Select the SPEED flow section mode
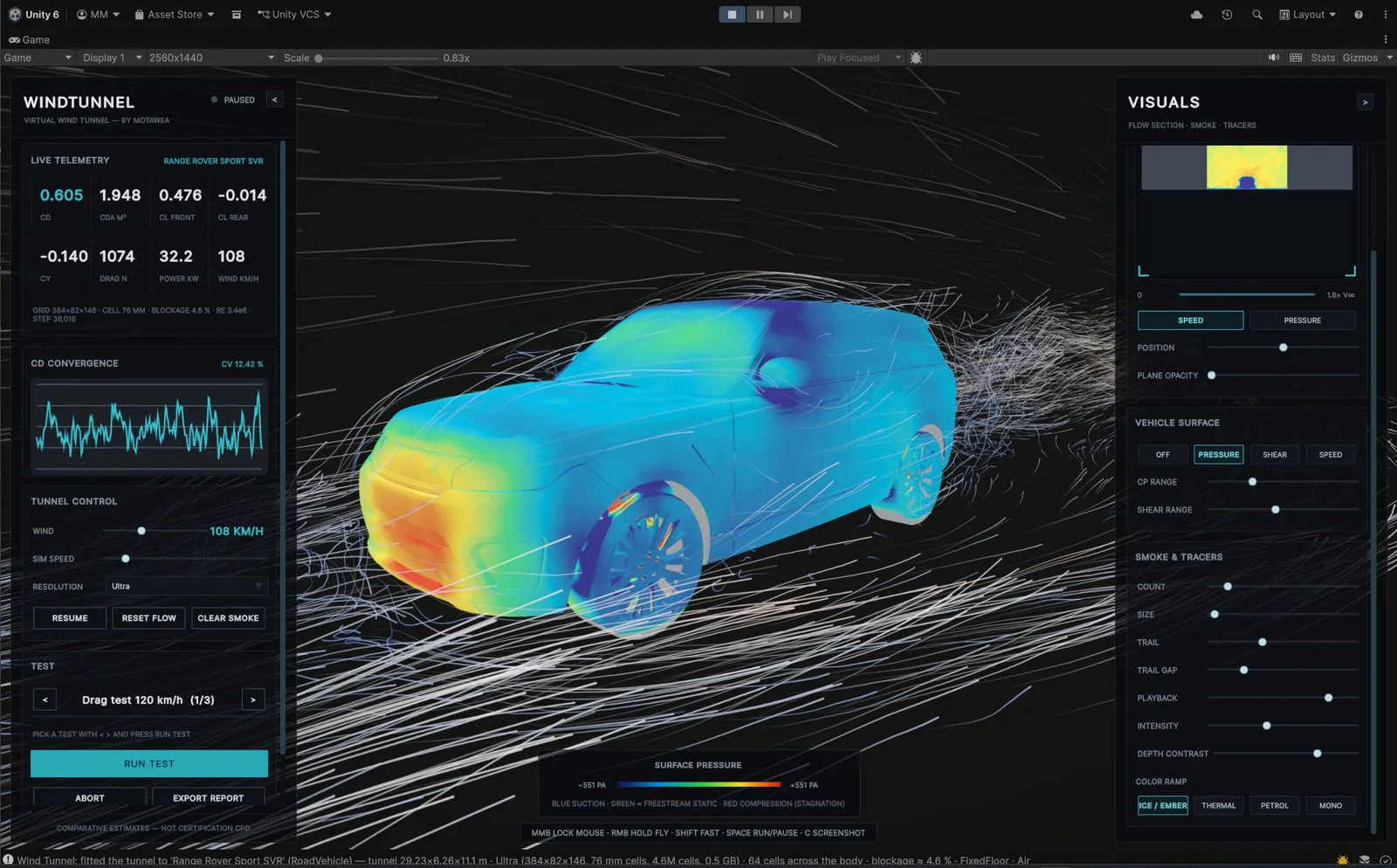The height and width of the screenshot is (868, 1397). coord(1190,320)
